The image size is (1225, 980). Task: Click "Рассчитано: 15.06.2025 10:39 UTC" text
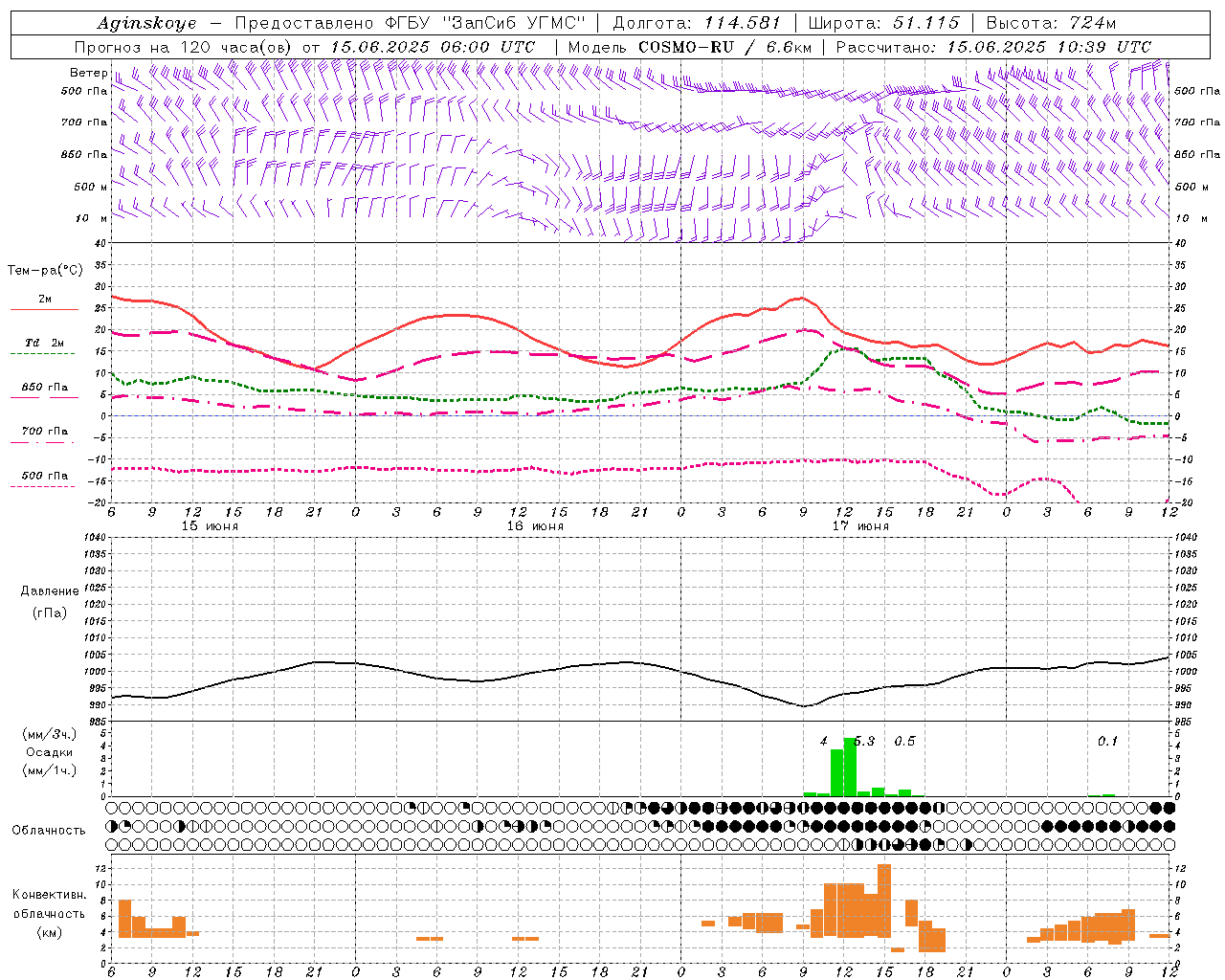pos(993,47)
